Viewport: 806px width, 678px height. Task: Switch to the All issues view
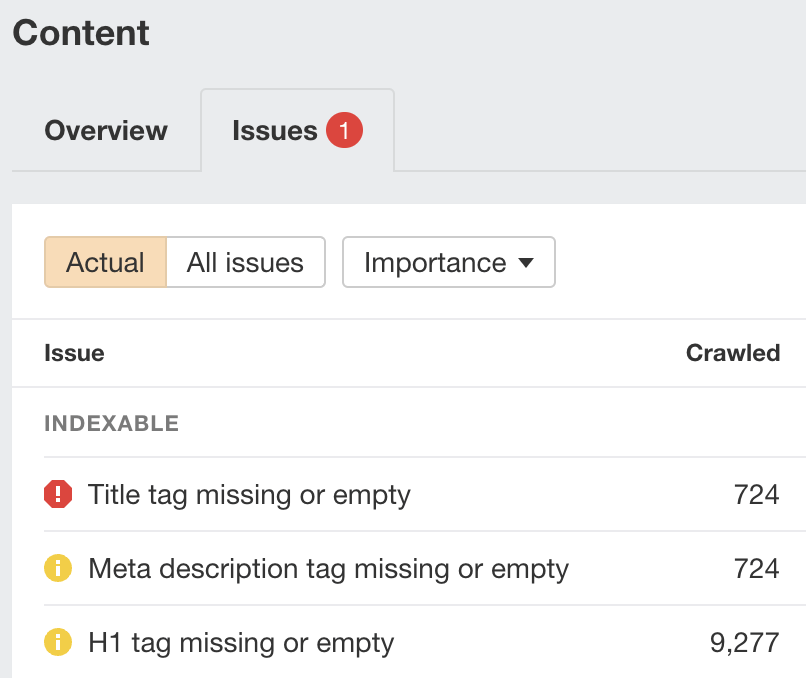click(x=244, y=262)
